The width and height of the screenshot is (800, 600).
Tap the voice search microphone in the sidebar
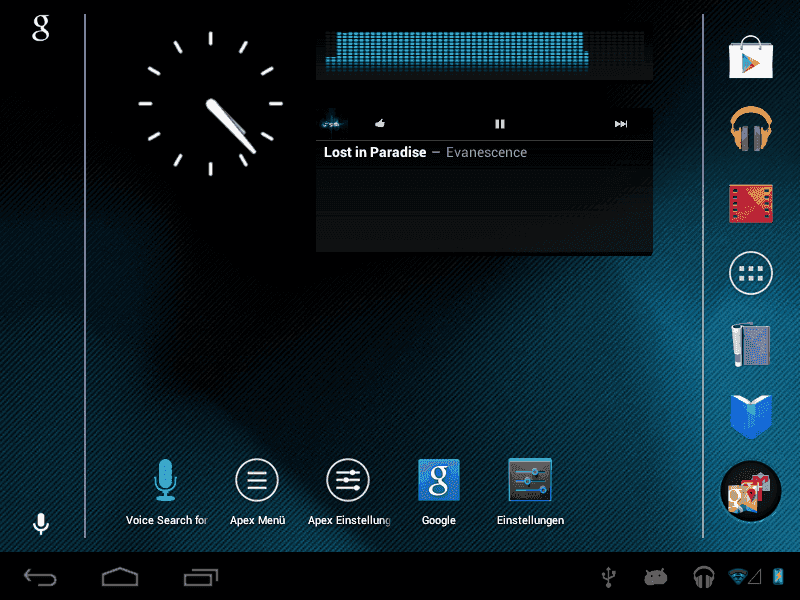41,523
